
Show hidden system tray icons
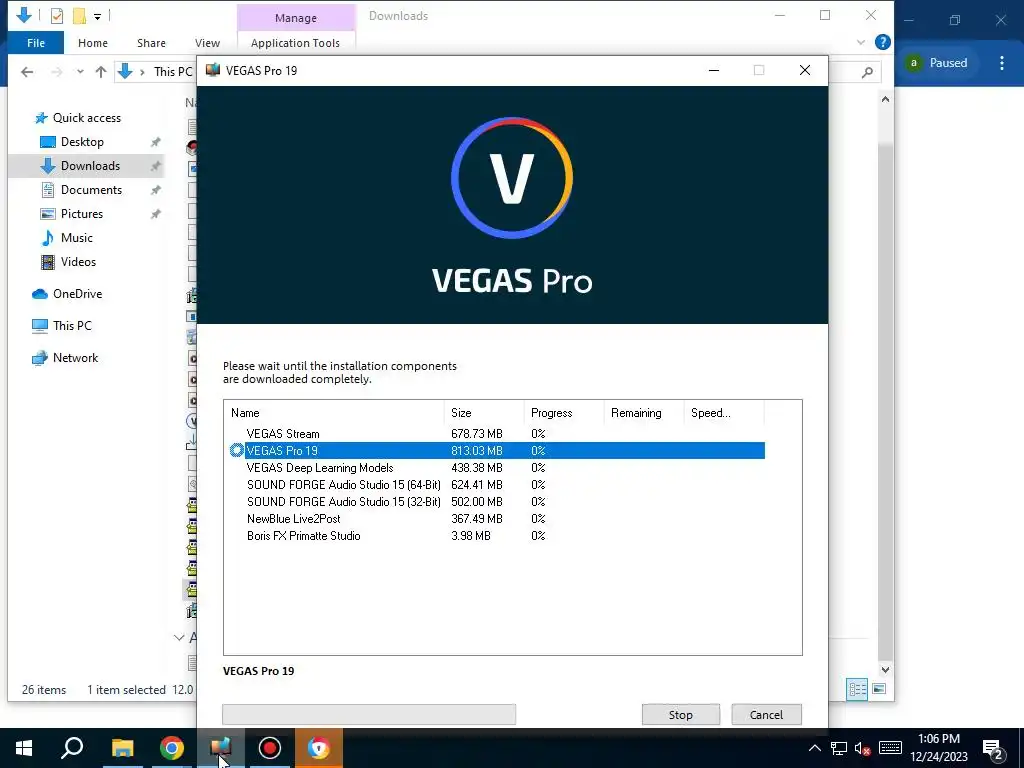click(814, 748)
